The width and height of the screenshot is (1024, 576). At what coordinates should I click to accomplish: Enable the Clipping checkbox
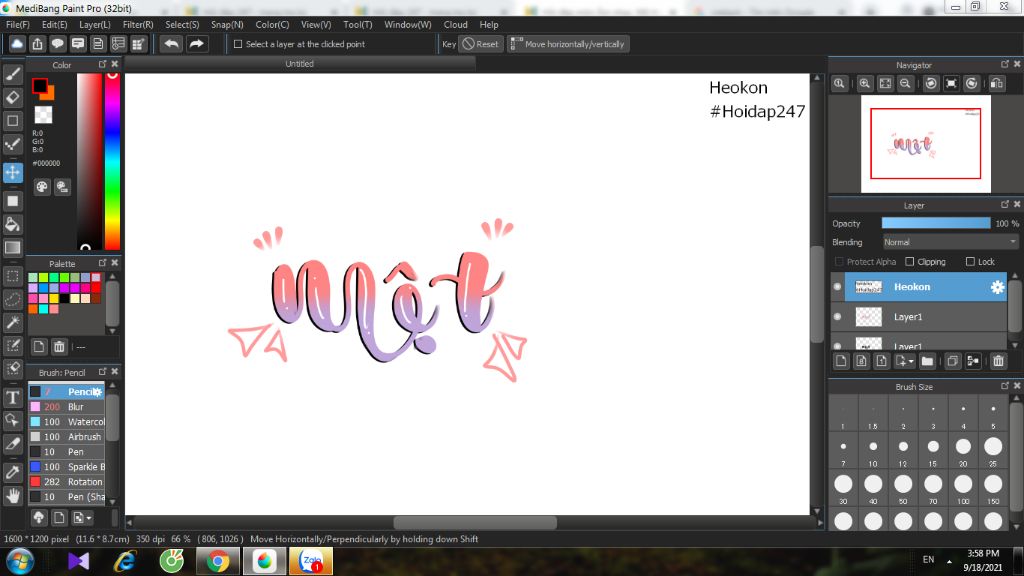[909, 261]
